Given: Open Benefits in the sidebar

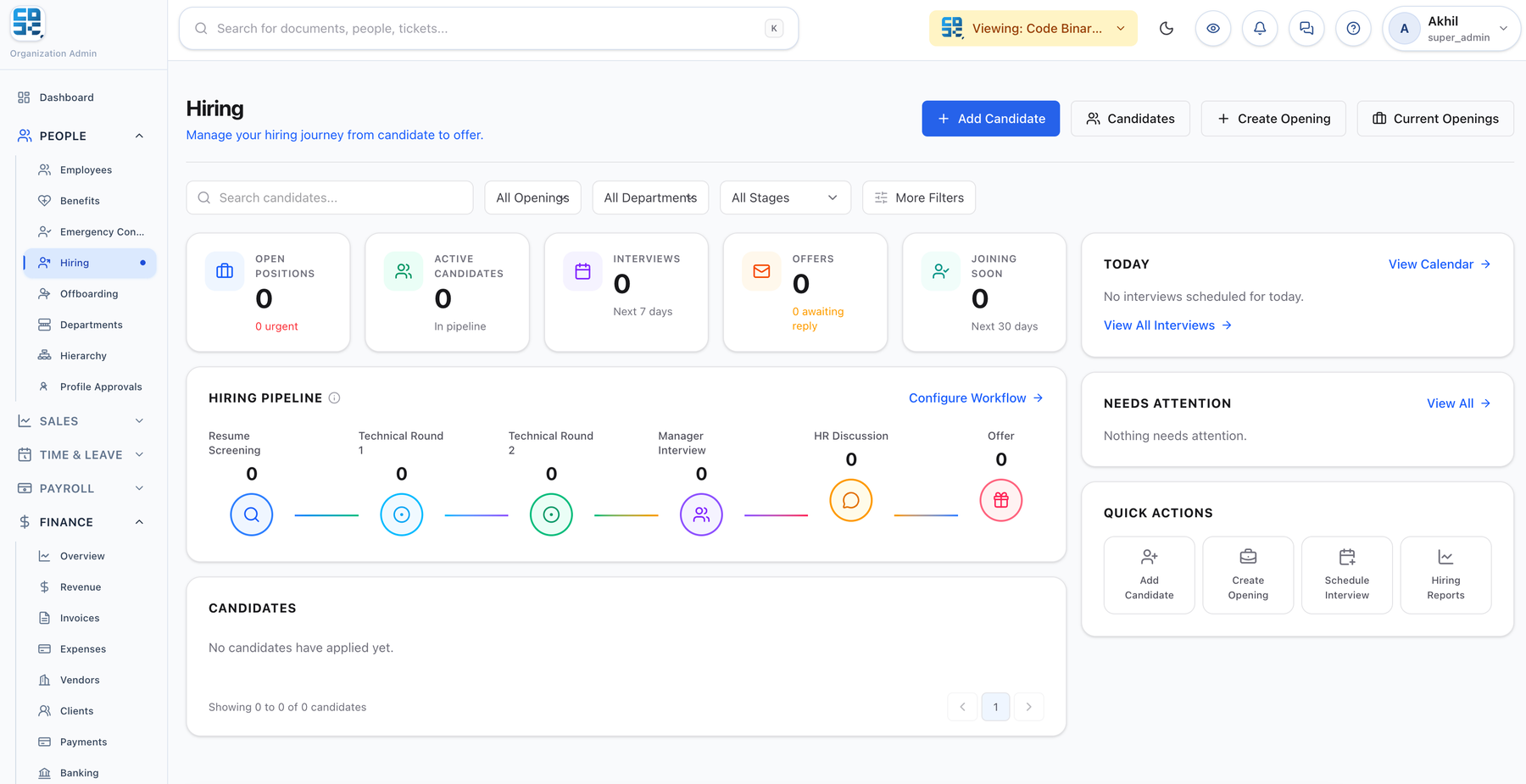Looking at the screenshot, I should pos(90,201).
